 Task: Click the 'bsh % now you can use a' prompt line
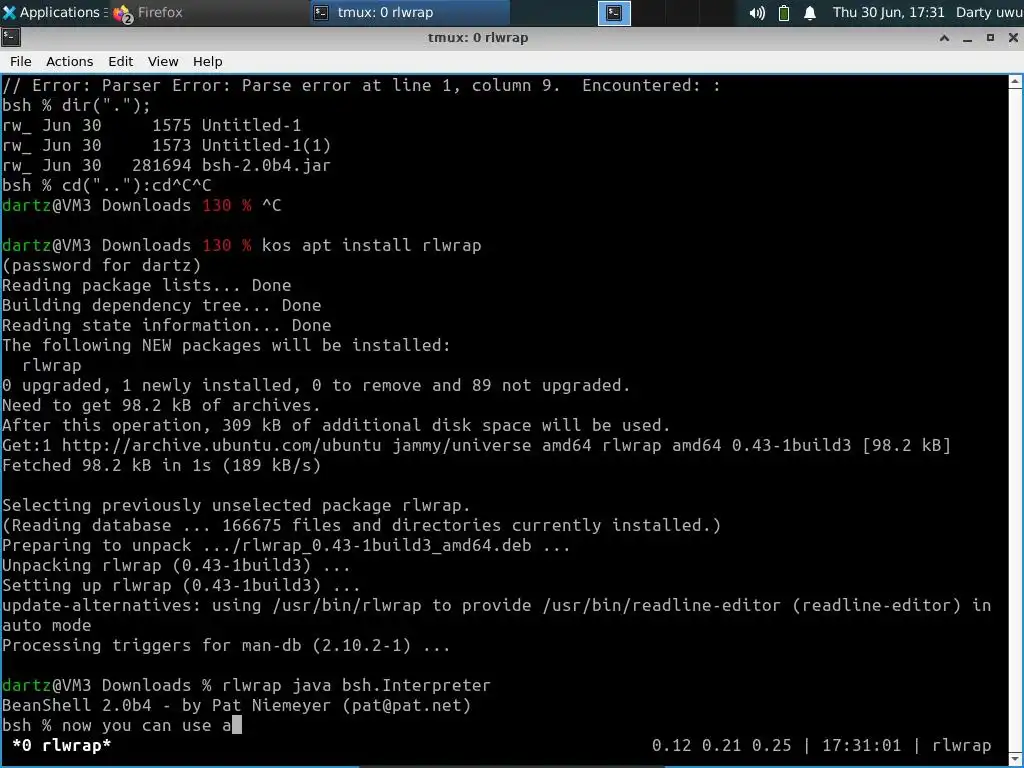[121, 726]
